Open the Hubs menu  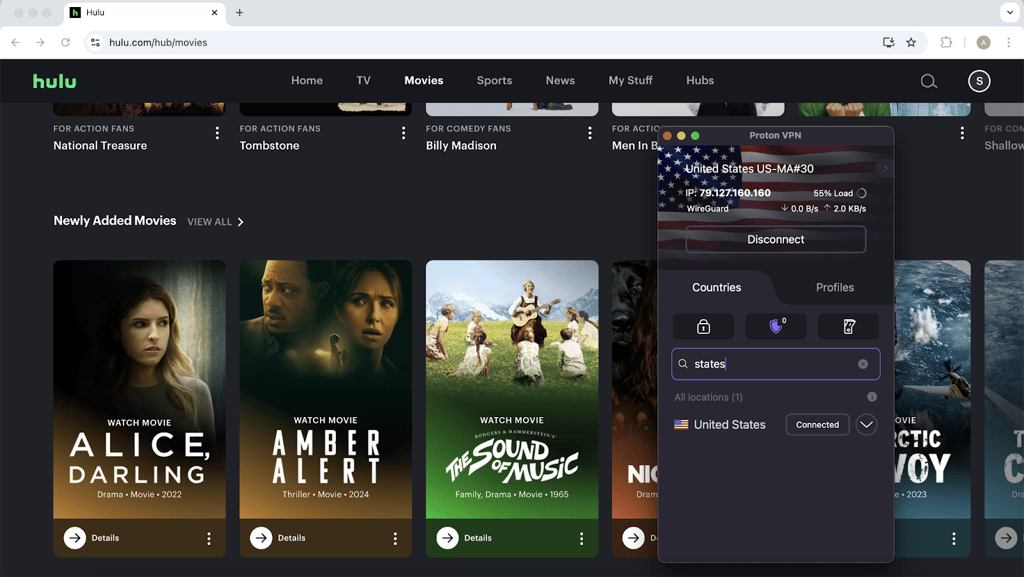(700, 81)
